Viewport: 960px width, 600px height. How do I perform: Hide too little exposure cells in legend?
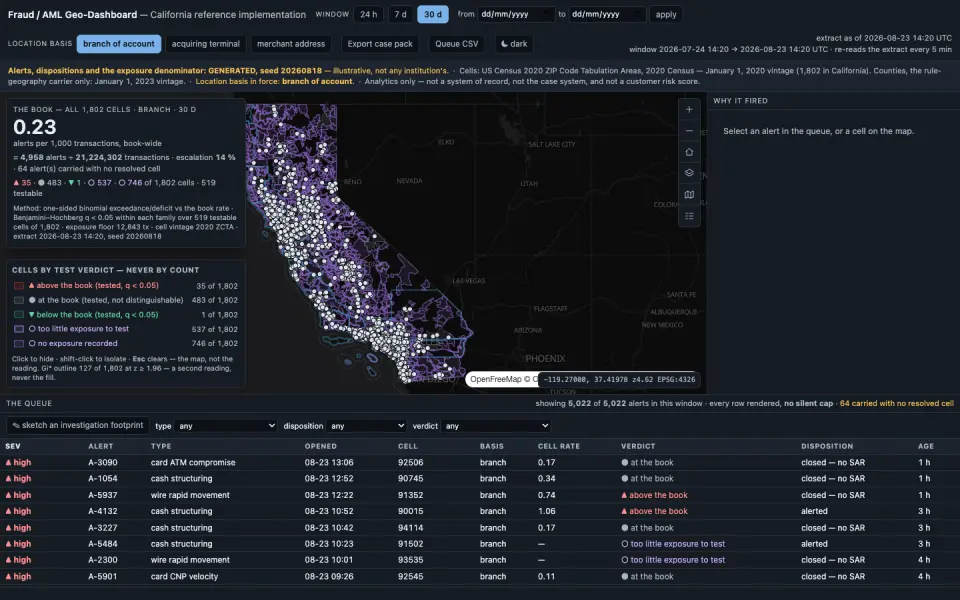coord(126,329)
